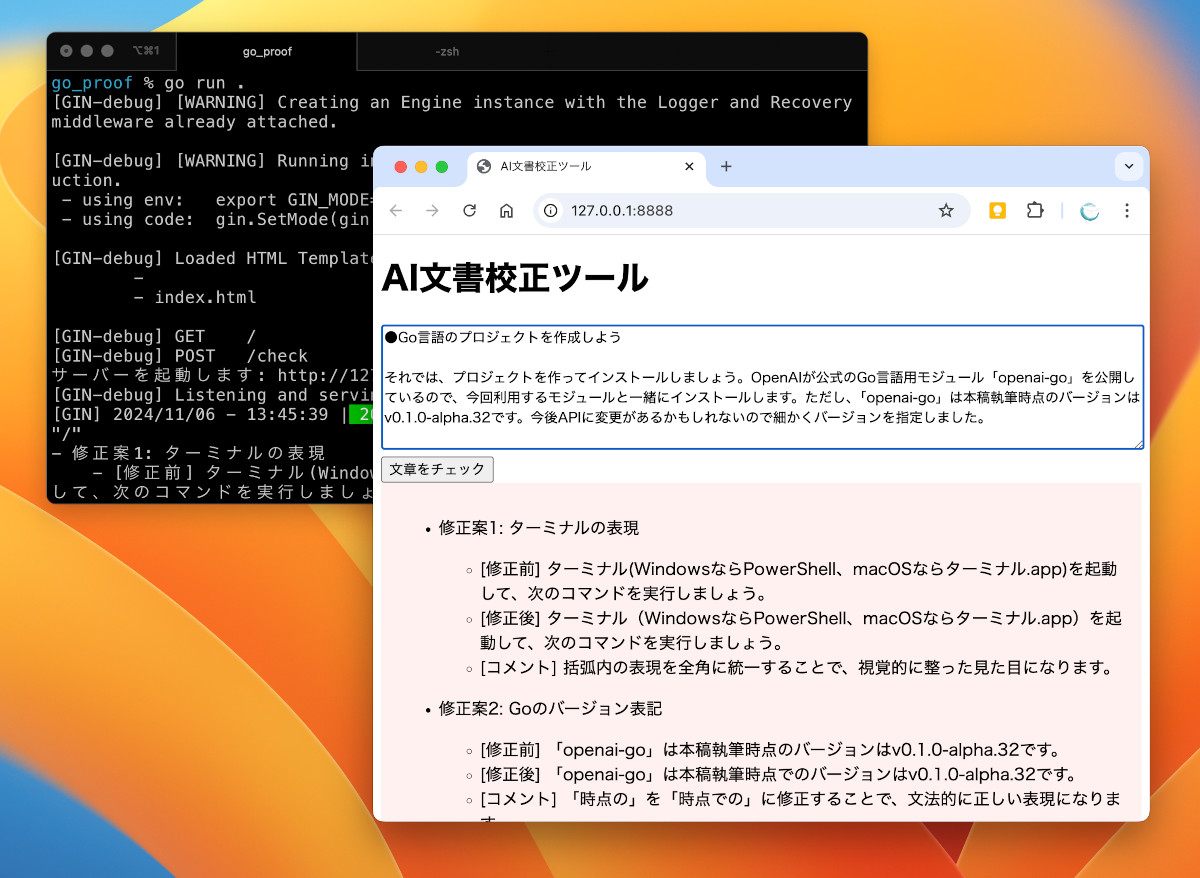
Task: Close the Chrome window with red button
Action: (401, 167)
